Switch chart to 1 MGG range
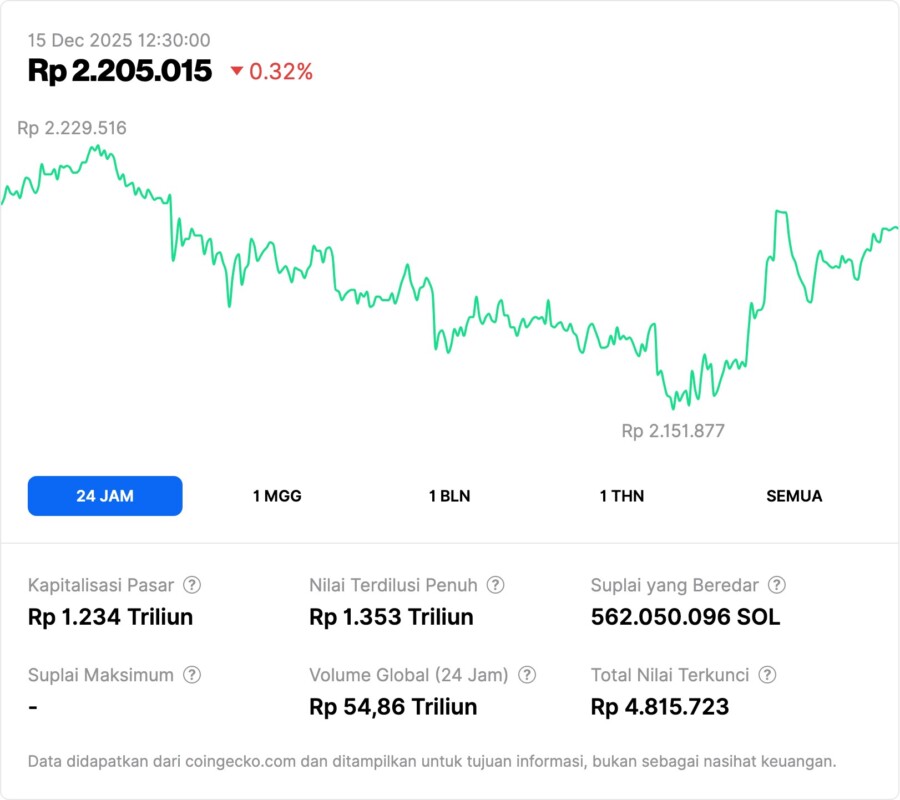The height and width of the screenshot is (800, 900). click(277, 496)
